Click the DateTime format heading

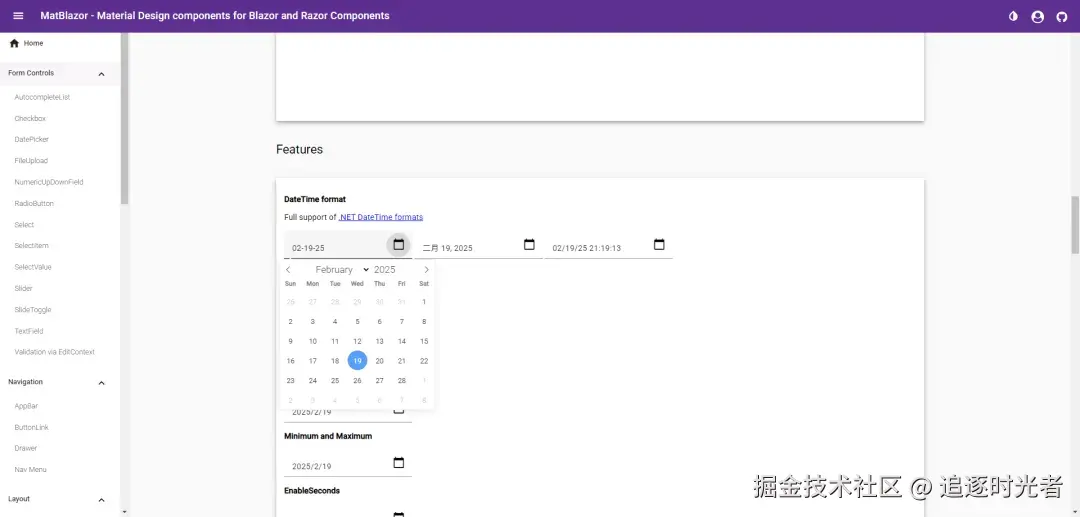click(x=315, y=199)
